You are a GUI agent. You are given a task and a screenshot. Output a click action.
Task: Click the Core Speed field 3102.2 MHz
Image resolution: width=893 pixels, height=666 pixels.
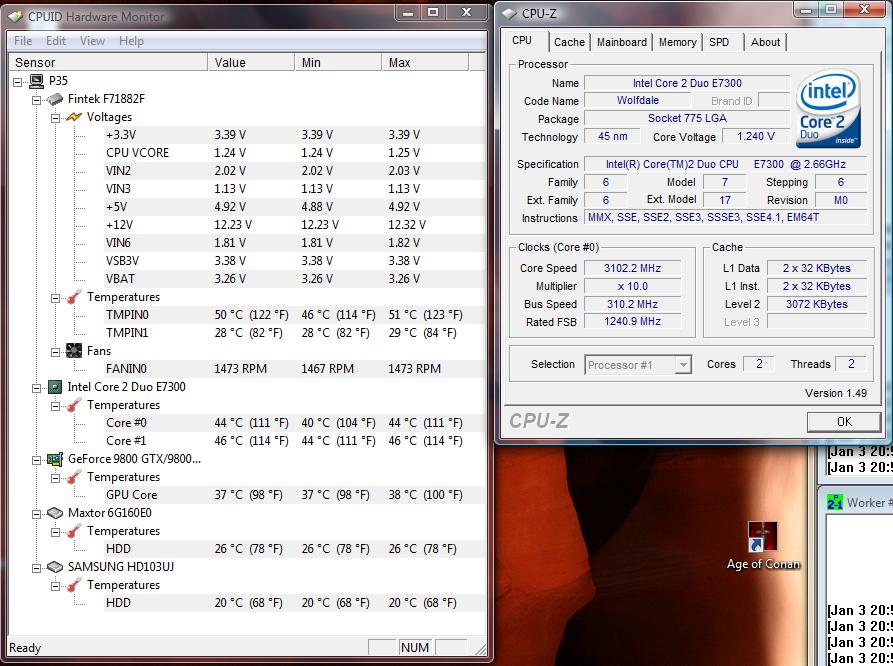(632, 268)
